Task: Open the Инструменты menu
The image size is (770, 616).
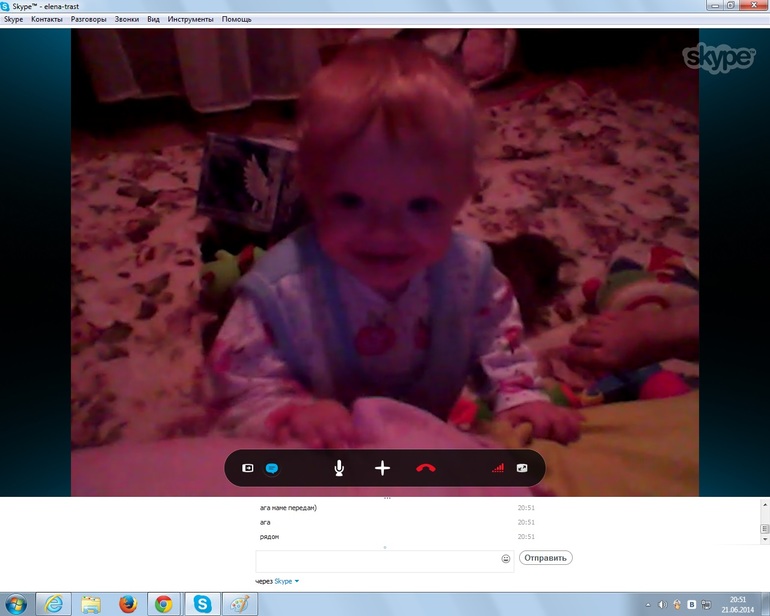Action: click(190, 19)
